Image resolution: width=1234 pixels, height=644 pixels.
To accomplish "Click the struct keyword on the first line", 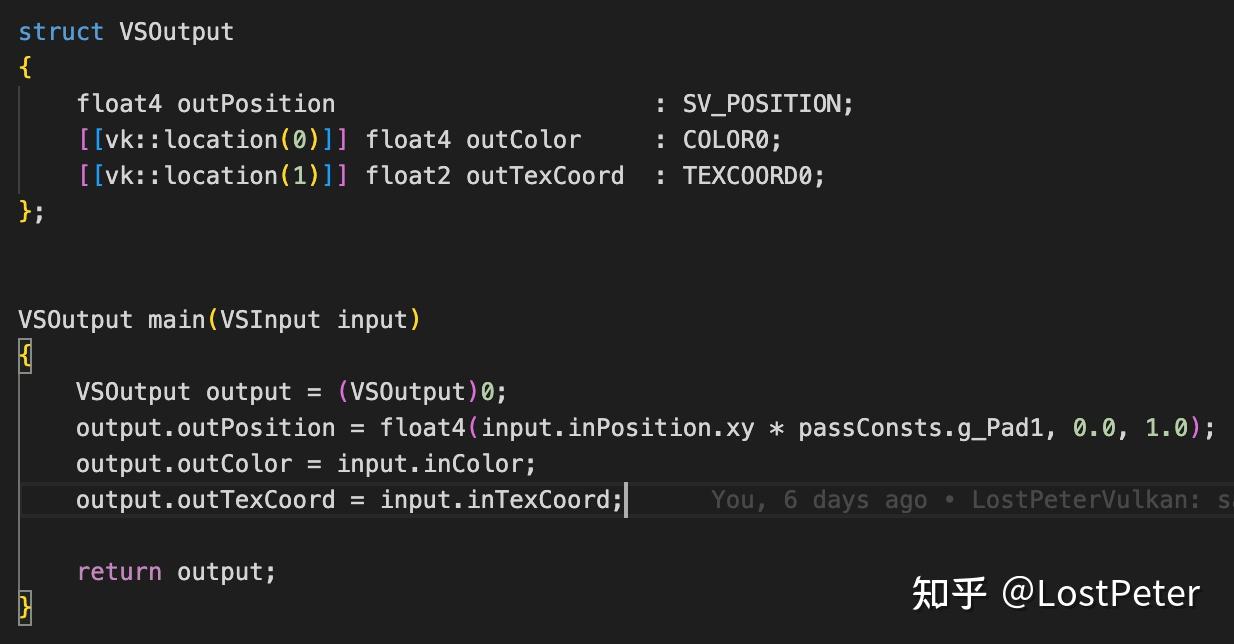I will [x=60, y=32].
